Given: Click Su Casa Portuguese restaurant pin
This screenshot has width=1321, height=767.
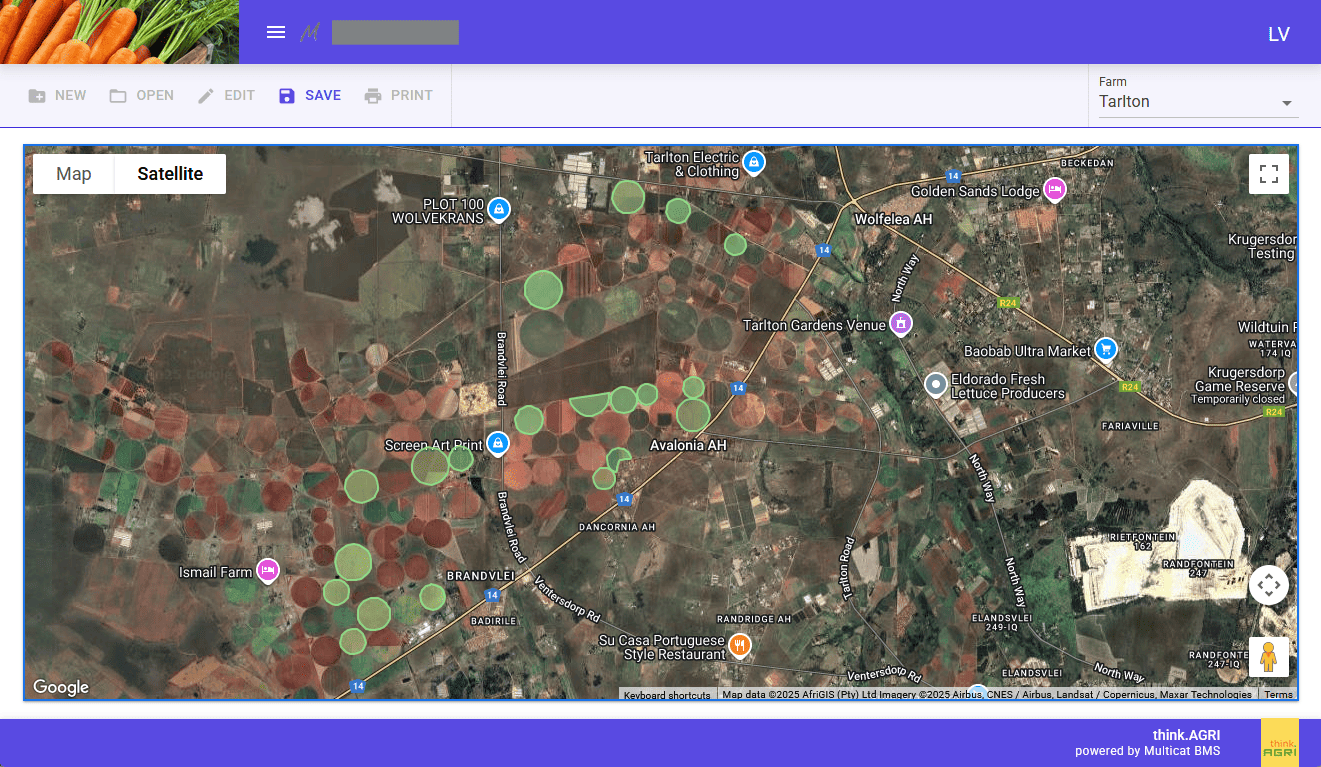Looking at the screenshot, I should 740,645.
